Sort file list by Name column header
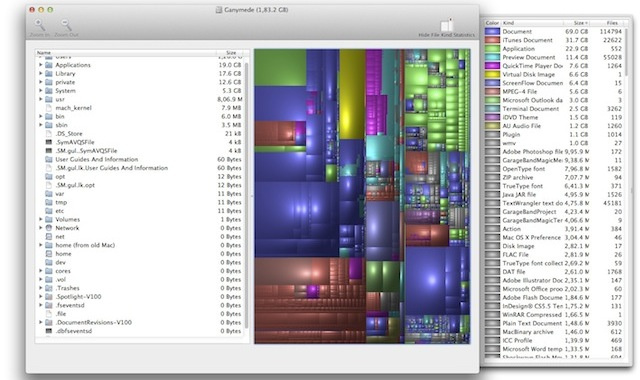Viewport: 640px width, 380px height. 126,53
